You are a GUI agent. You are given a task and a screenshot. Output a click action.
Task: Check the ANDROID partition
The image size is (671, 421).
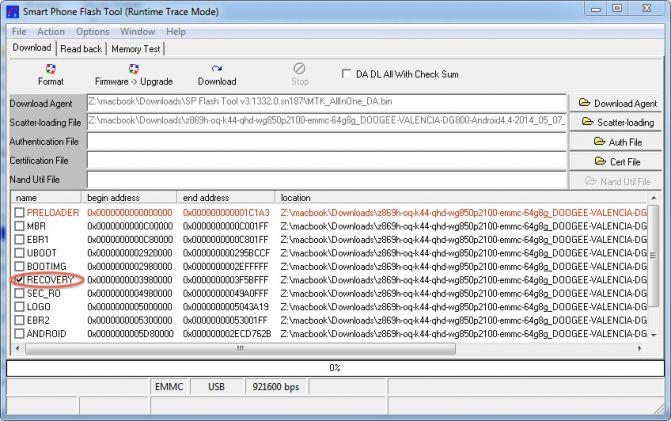point(19,334)
